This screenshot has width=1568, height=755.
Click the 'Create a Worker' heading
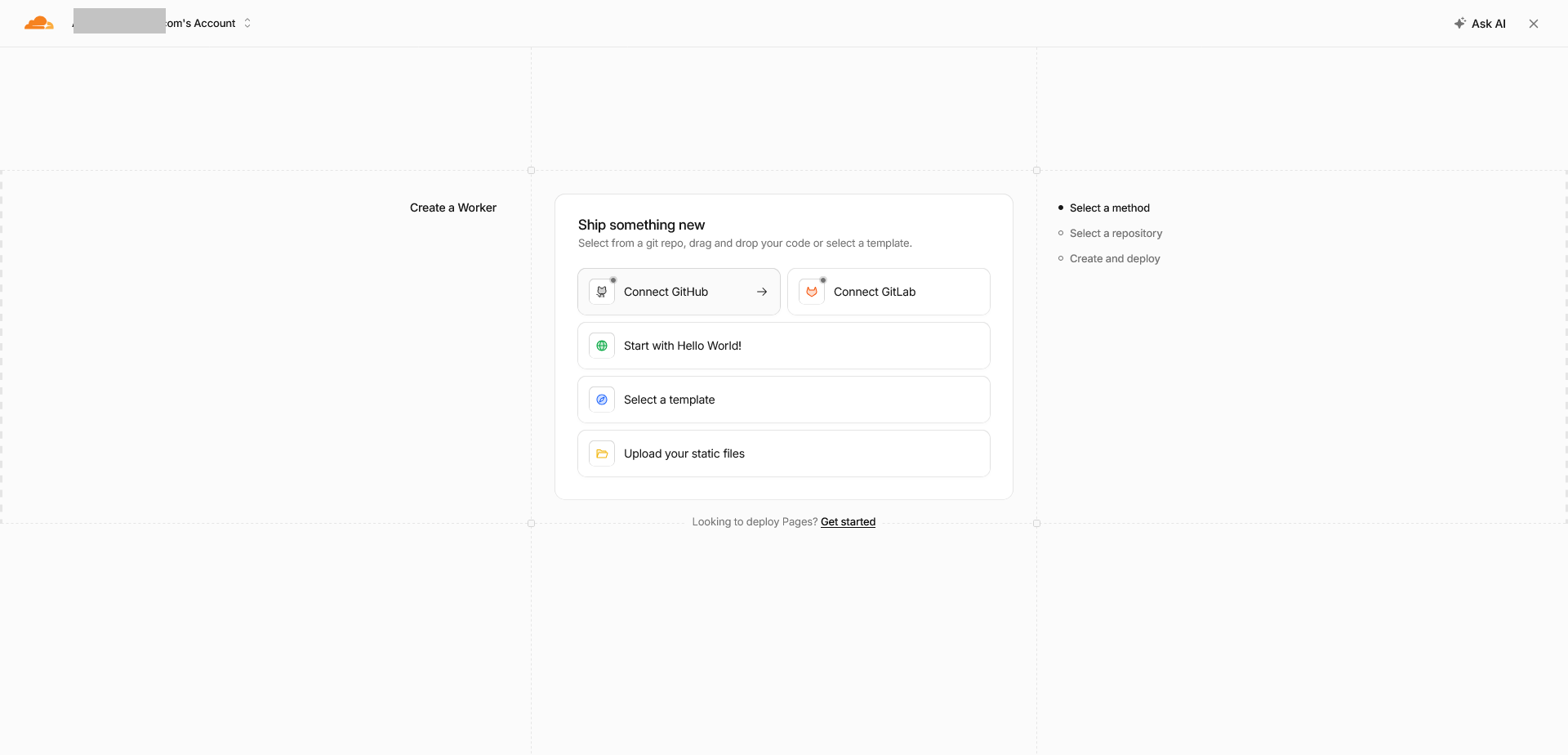click(453, 208)
